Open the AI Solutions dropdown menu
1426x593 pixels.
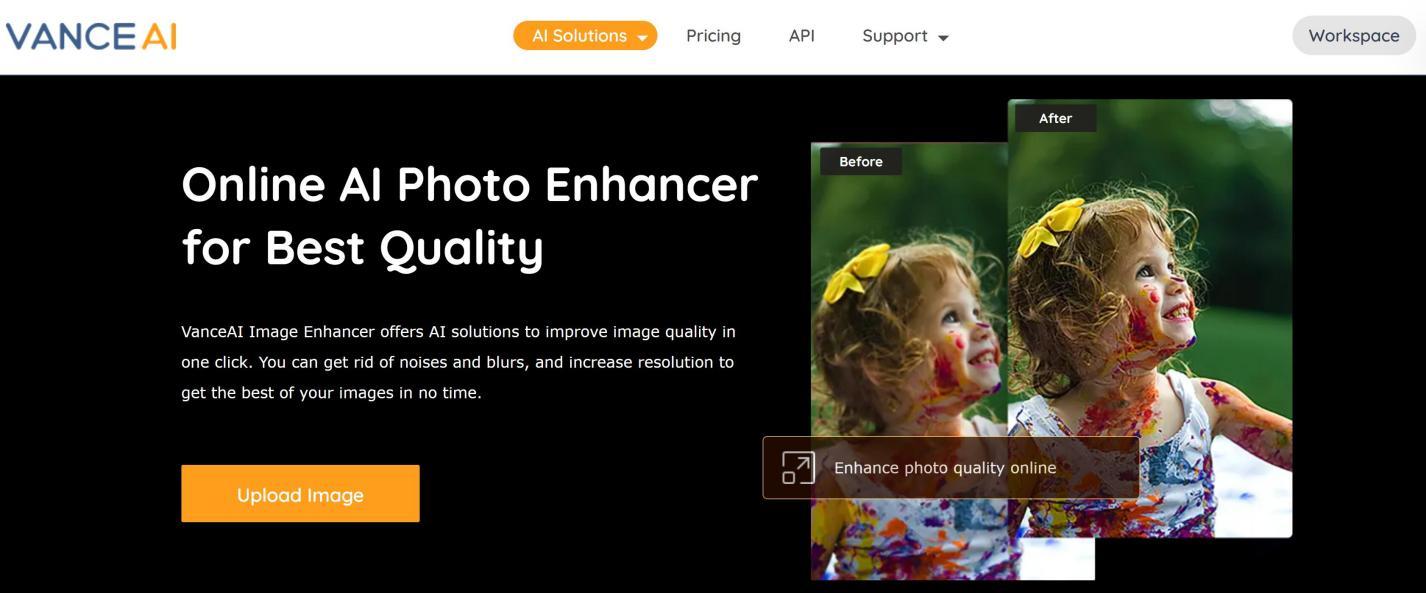[x=585, y=35]
